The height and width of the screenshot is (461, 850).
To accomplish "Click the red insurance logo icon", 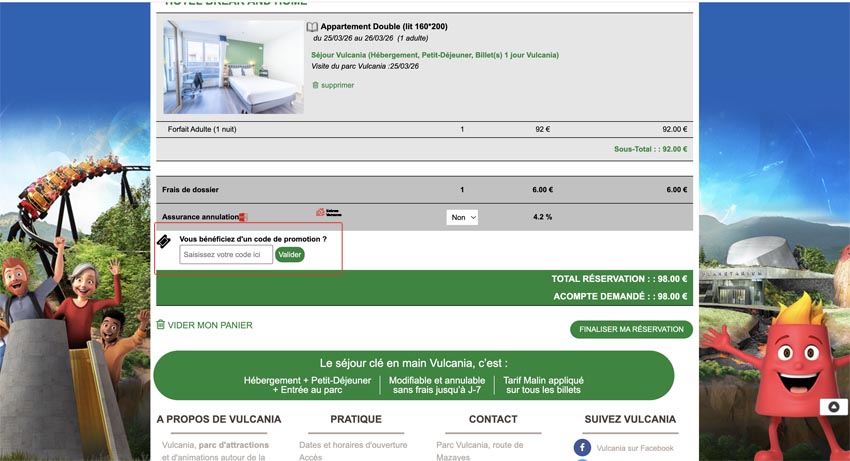I will tap(321, 212).
